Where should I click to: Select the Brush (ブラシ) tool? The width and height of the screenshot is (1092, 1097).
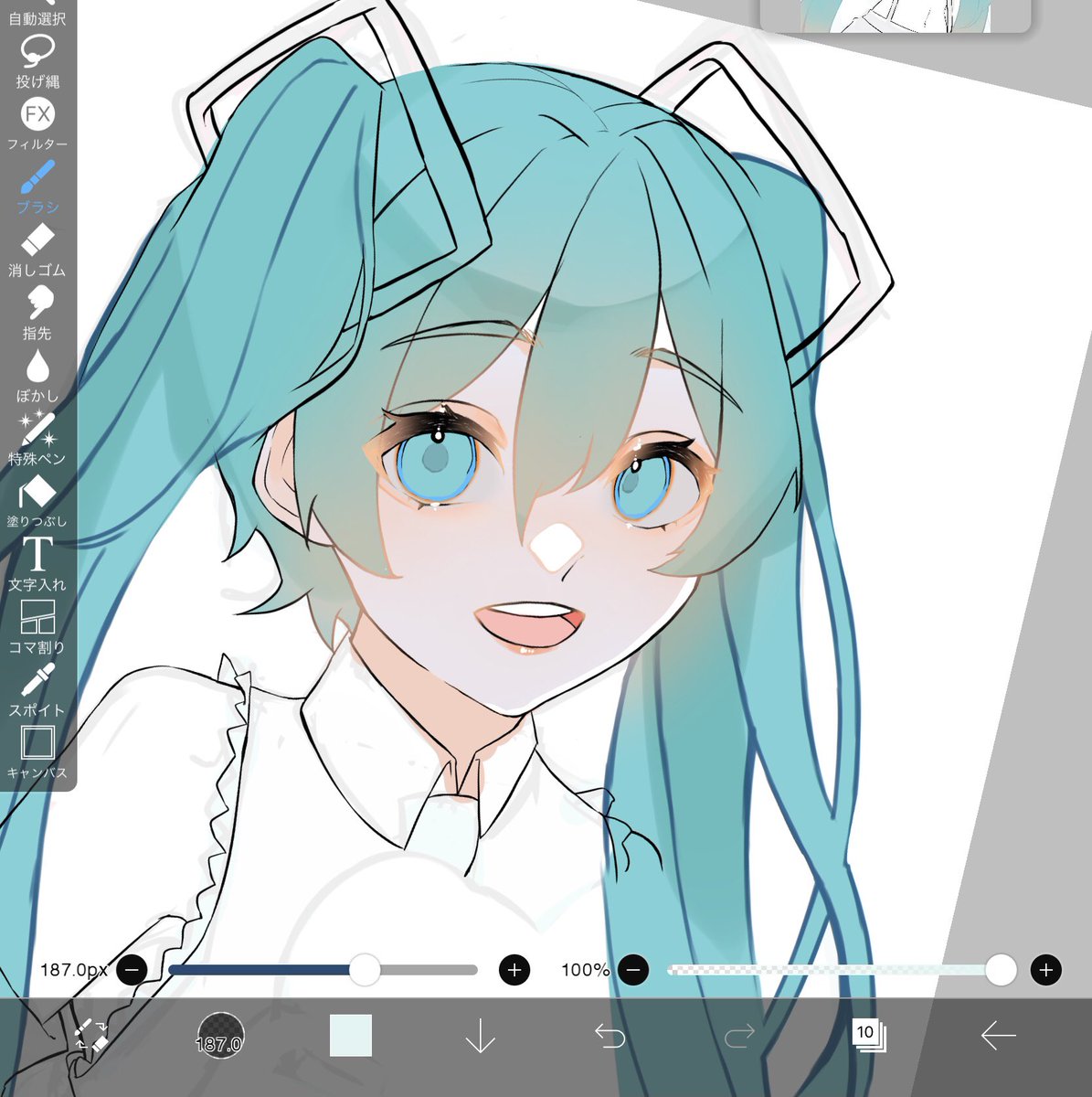37,187
